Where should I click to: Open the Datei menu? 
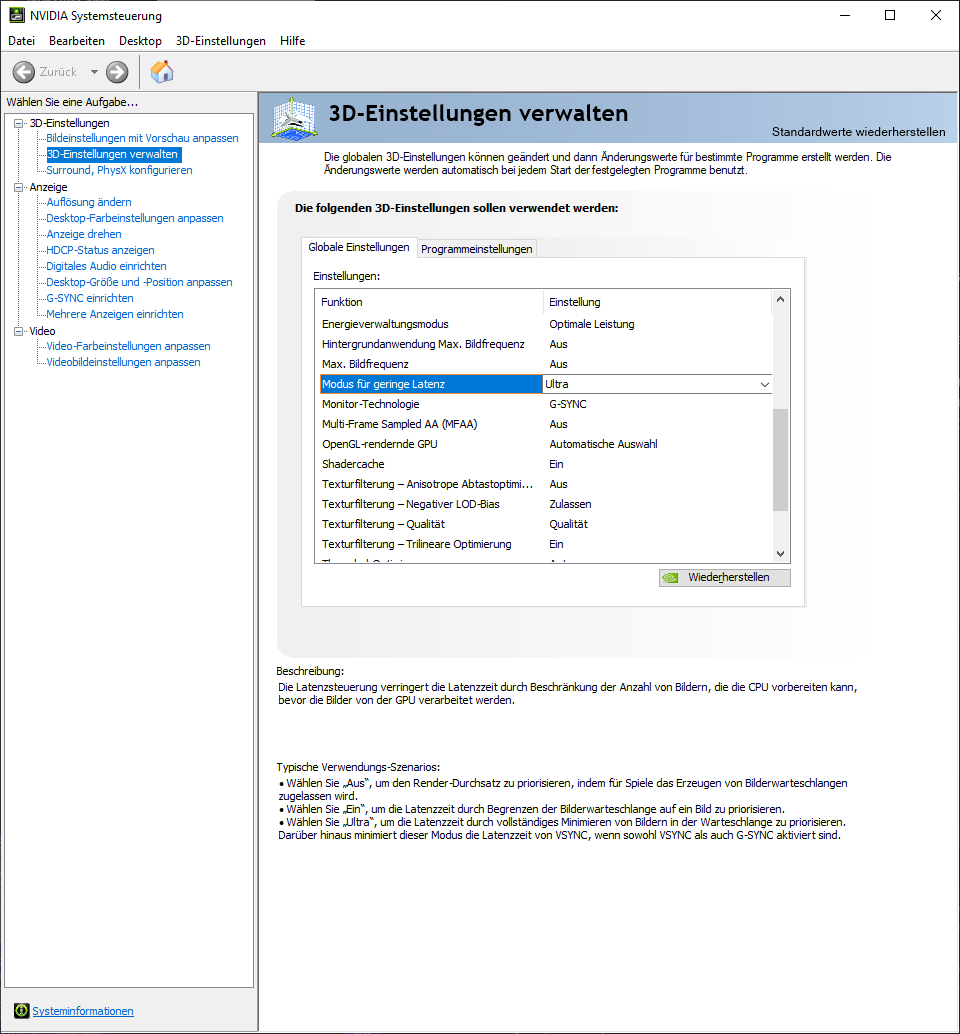pyautogui.click(x=22, y=41)
